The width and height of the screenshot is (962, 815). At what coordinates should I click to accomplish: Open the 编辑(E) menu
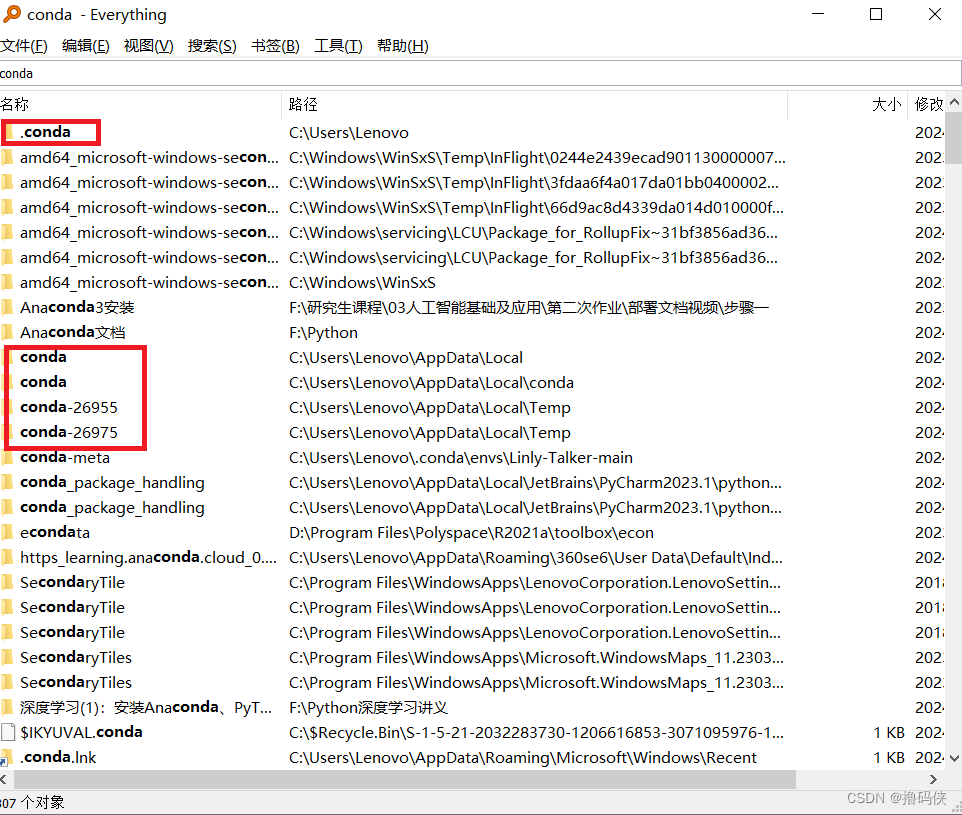(x=86, y=46)
